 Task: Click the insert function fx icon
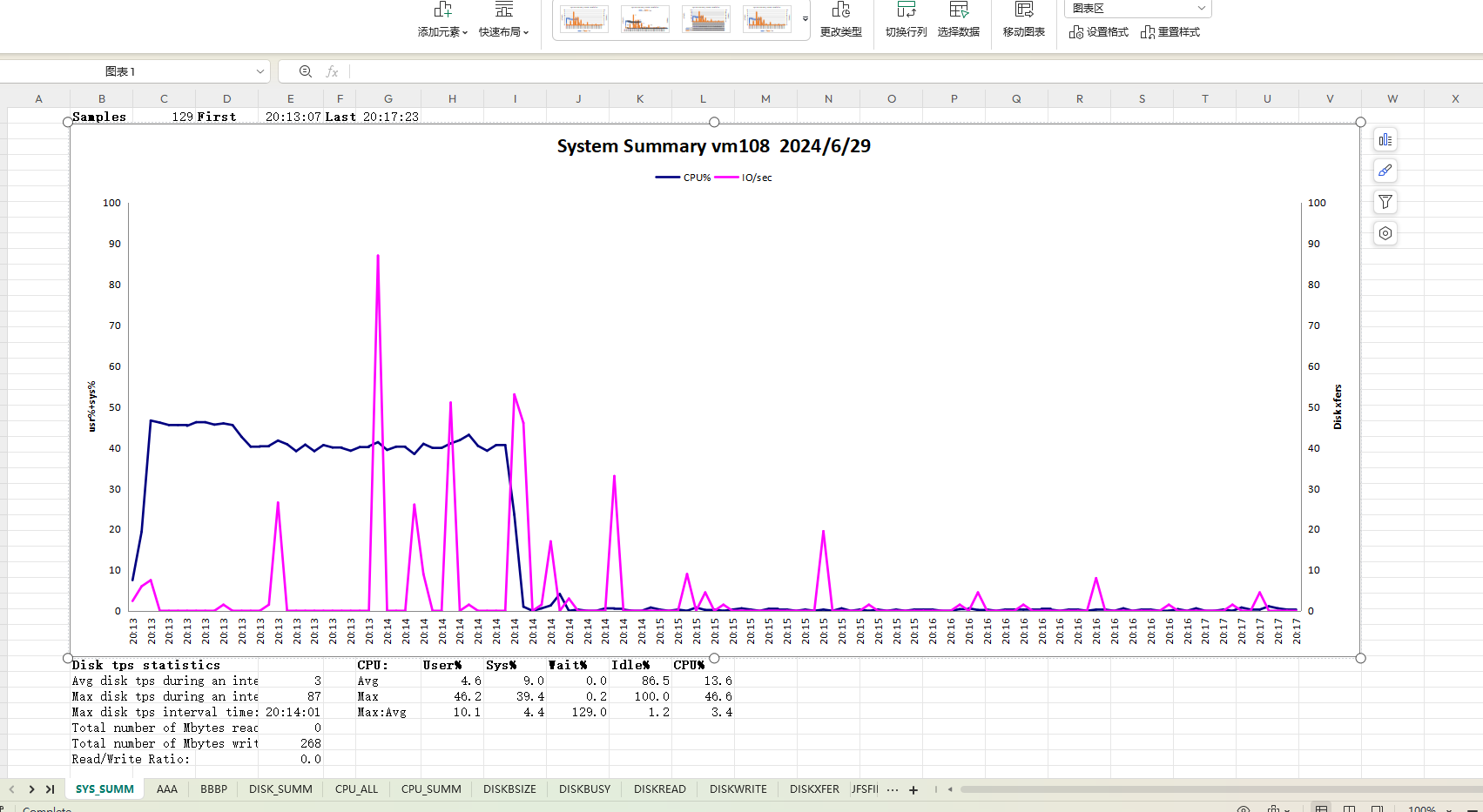click(332, 71)
